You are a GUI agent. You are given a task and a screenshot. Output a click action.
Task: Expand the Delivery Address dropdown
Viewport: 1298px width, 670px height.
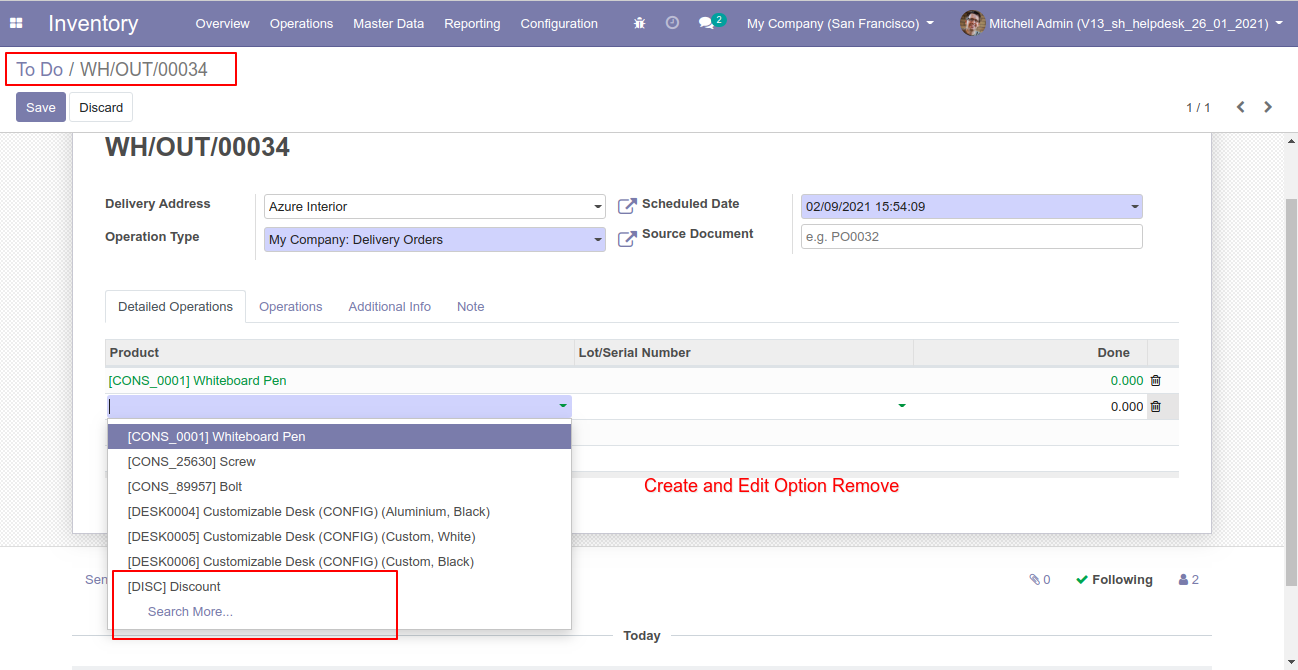[x=598, y=207]
